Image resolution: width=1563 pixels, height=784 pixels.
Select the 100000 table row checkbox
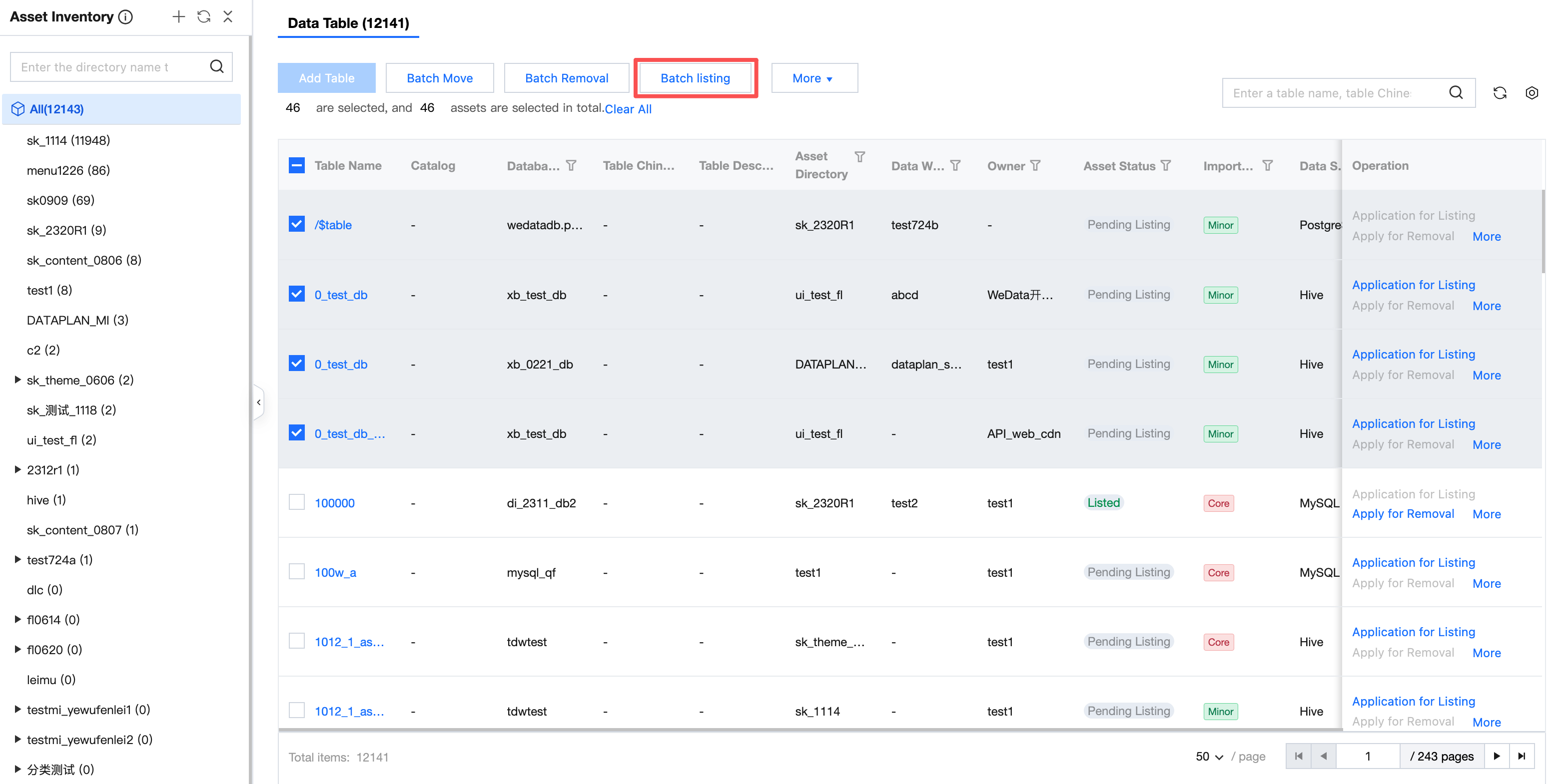pyautogui.click(x=297, y=502)
